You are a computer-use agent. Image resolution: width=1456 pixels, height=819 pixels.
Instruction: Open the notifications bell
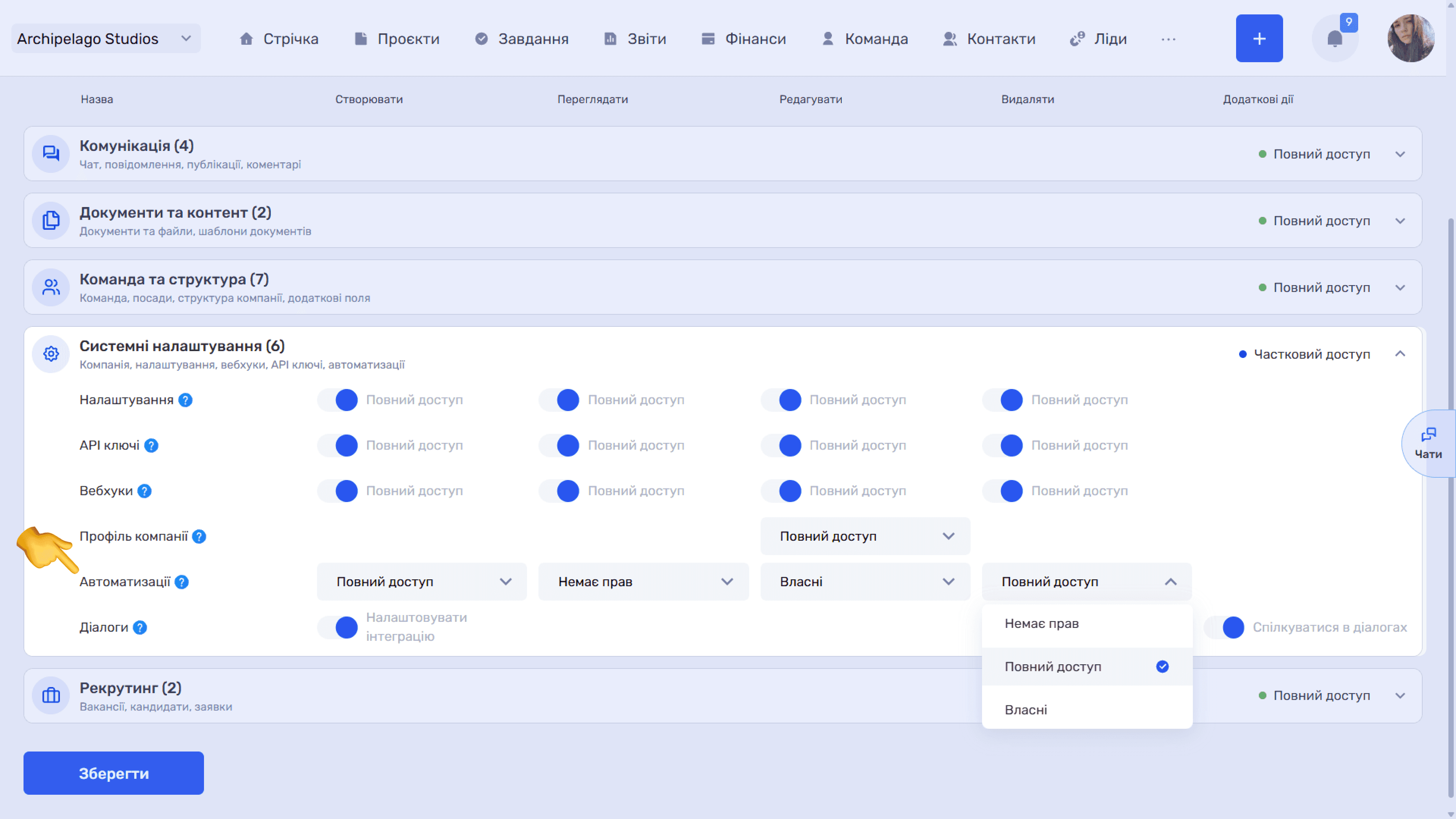click(1335, 38)
